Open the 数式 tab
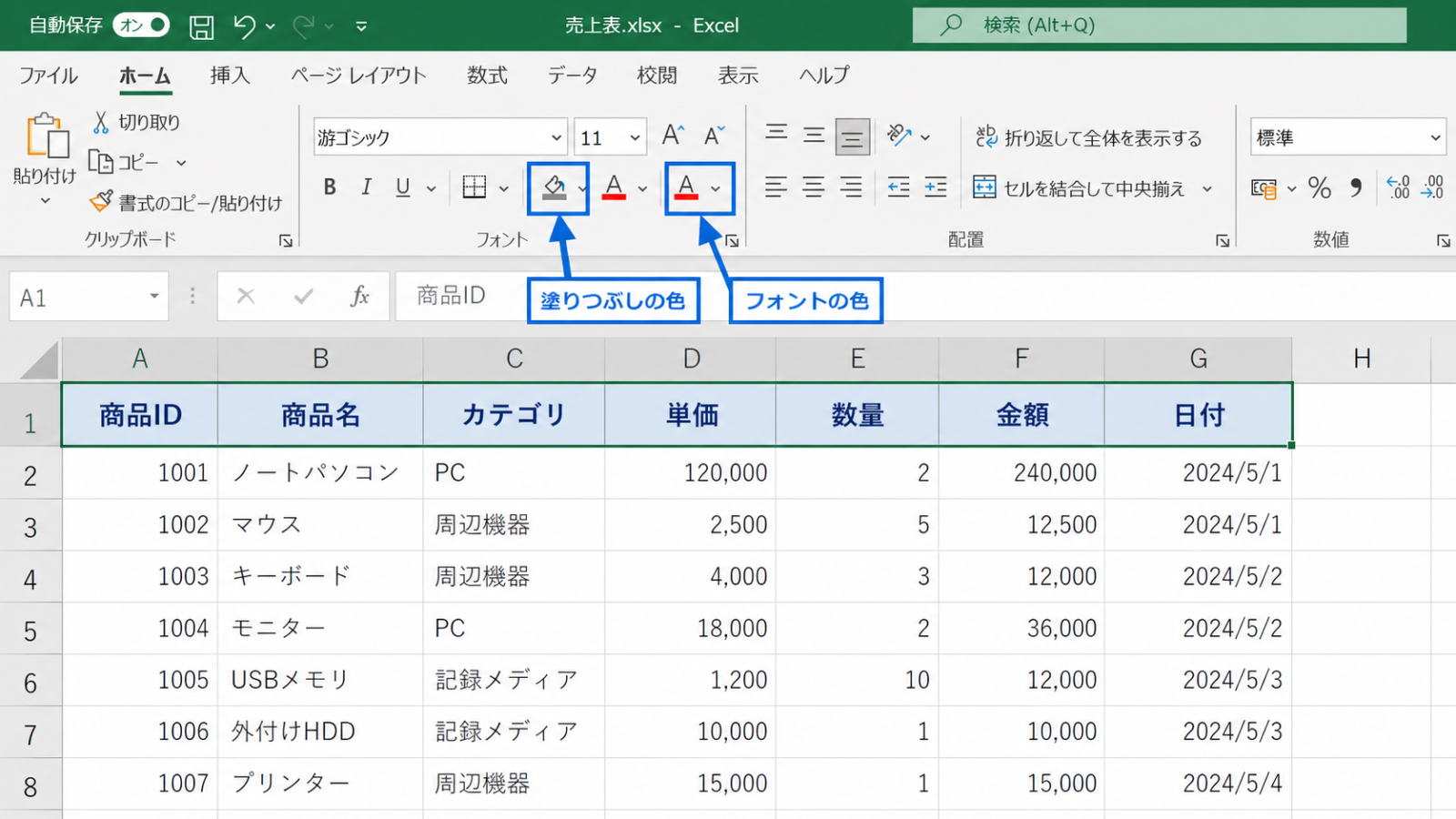The image size is (1456, 819). pyautogui.click(x=487, y=76)
